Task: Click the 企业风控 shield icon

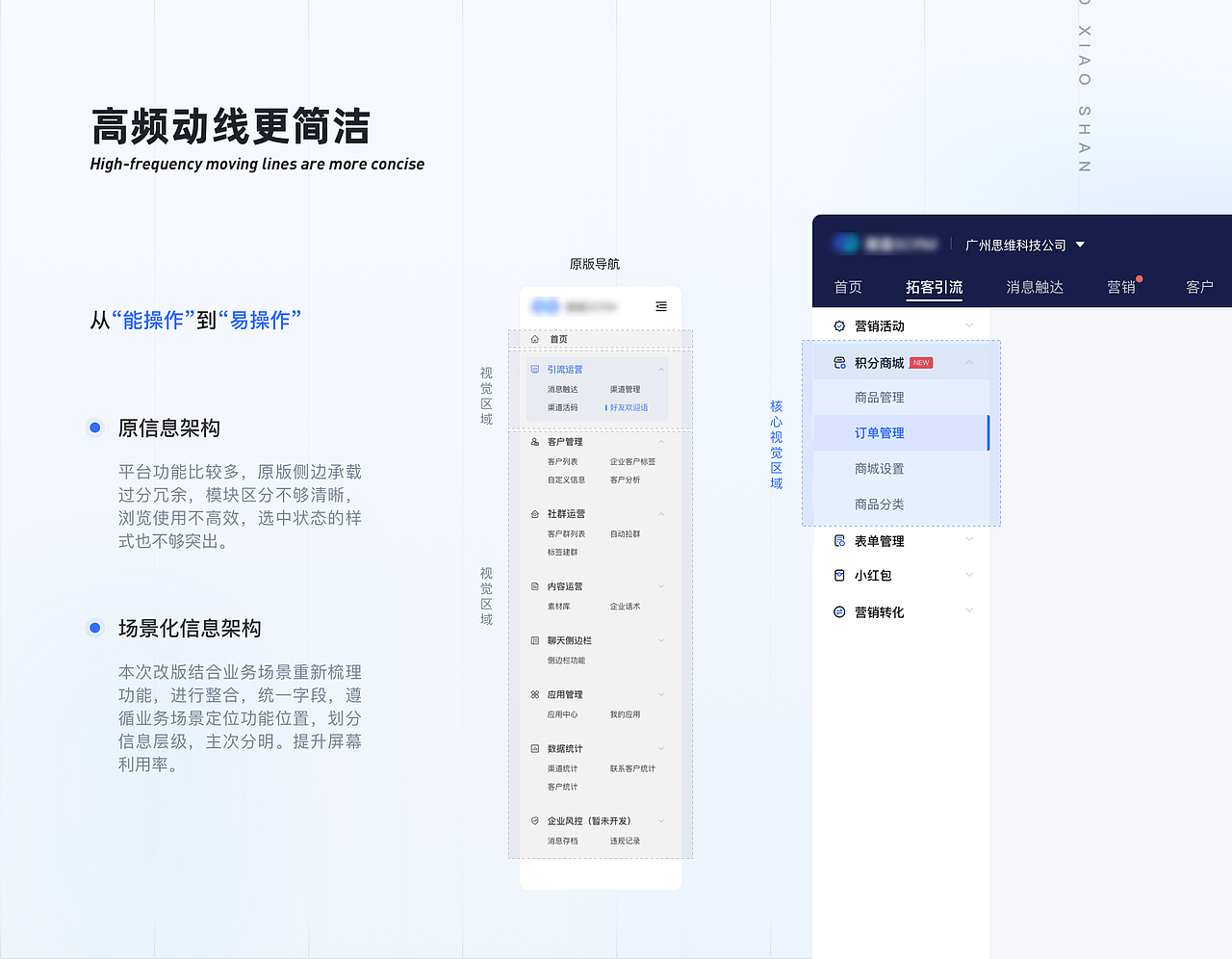Action: click(x=535, y=820)
